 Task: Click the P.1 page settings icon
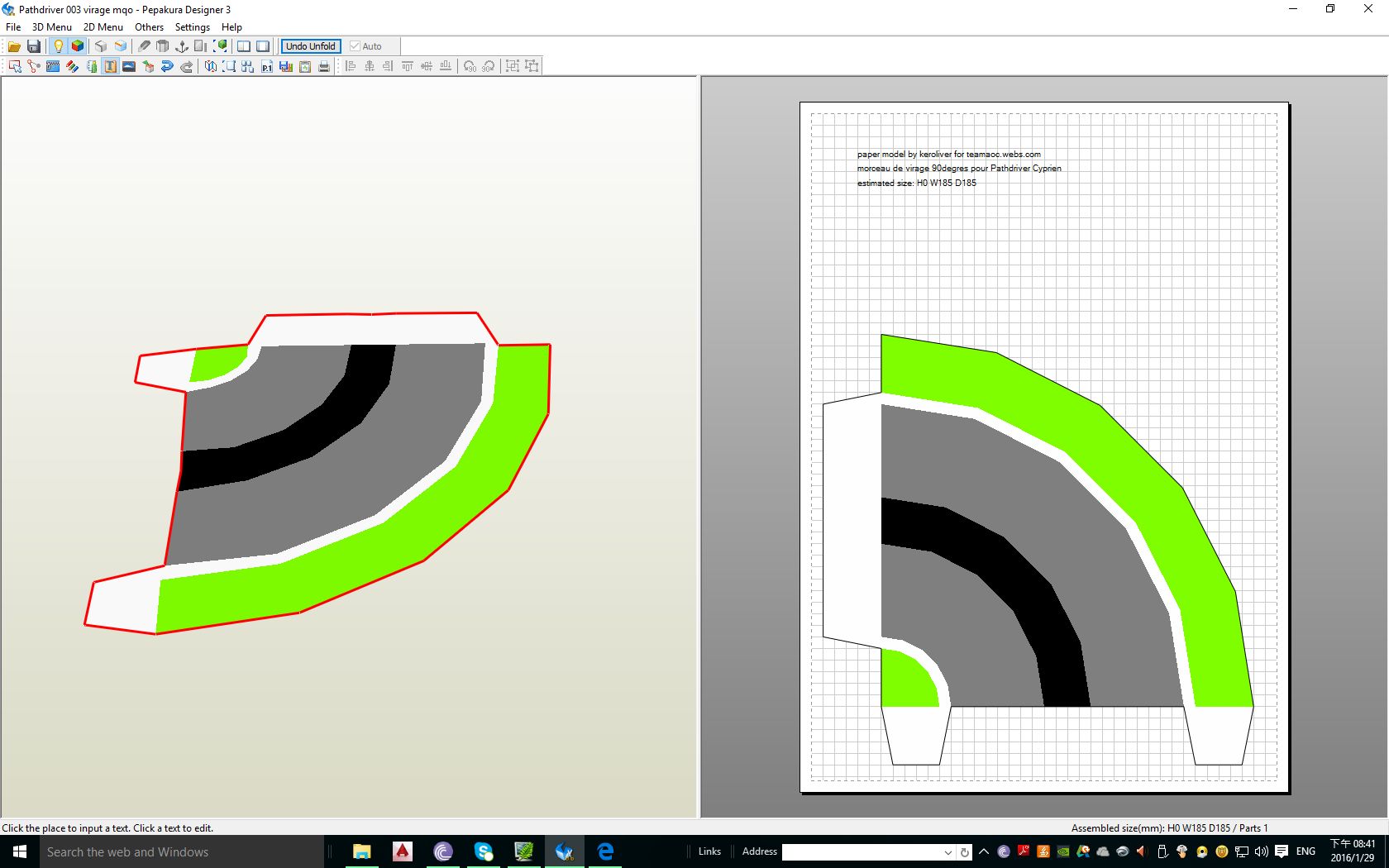[x=266, y=66]
